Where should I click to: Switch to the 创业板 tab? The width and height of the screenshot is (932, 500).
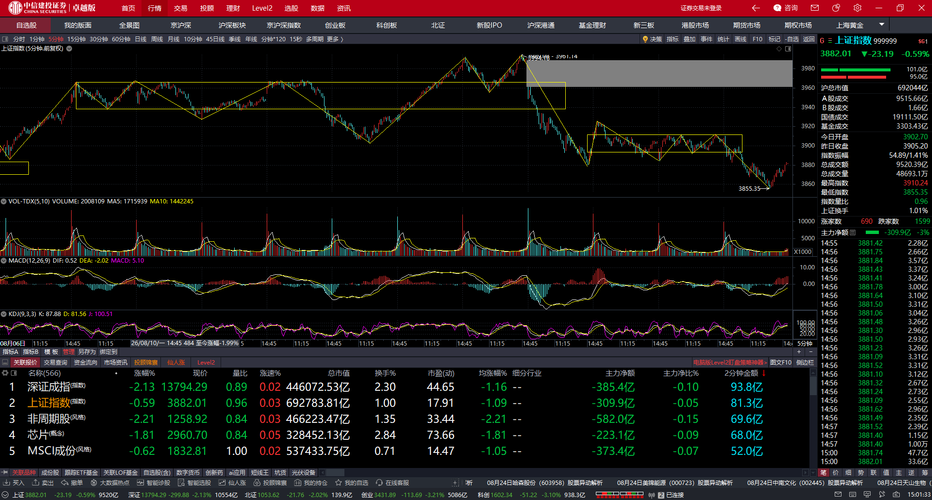tap(335, 25)
